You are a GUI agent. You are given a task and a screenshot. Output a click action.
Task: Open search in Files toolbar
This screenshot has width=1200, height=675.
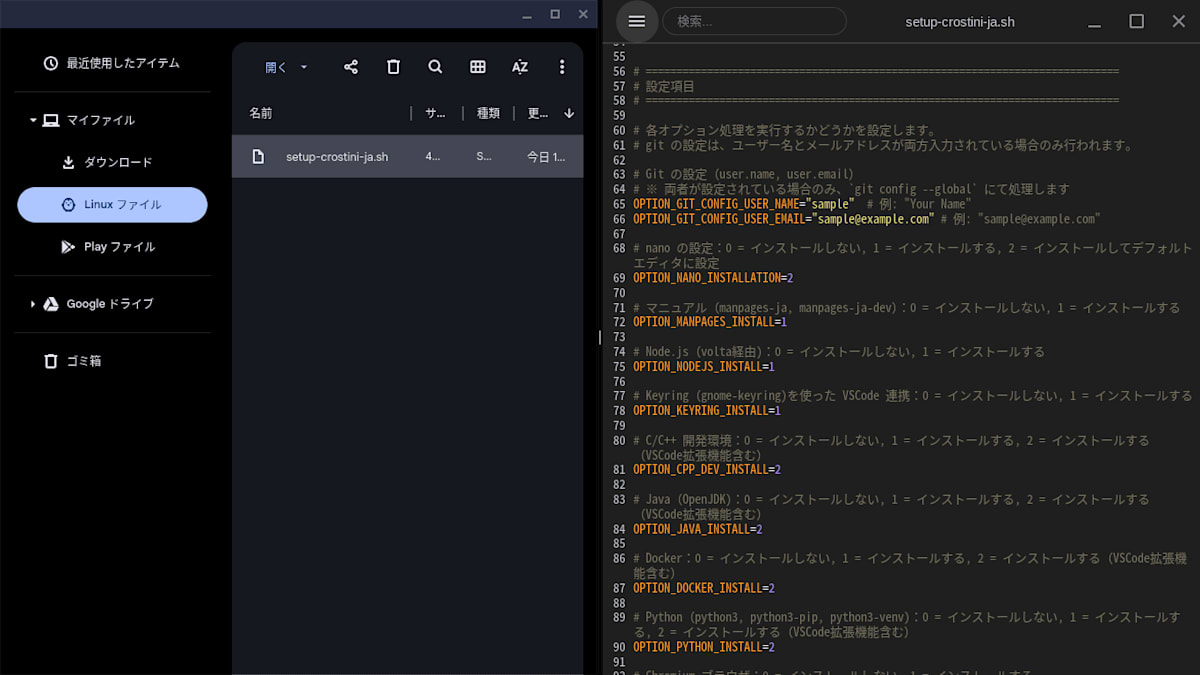[x=435, y=67]
